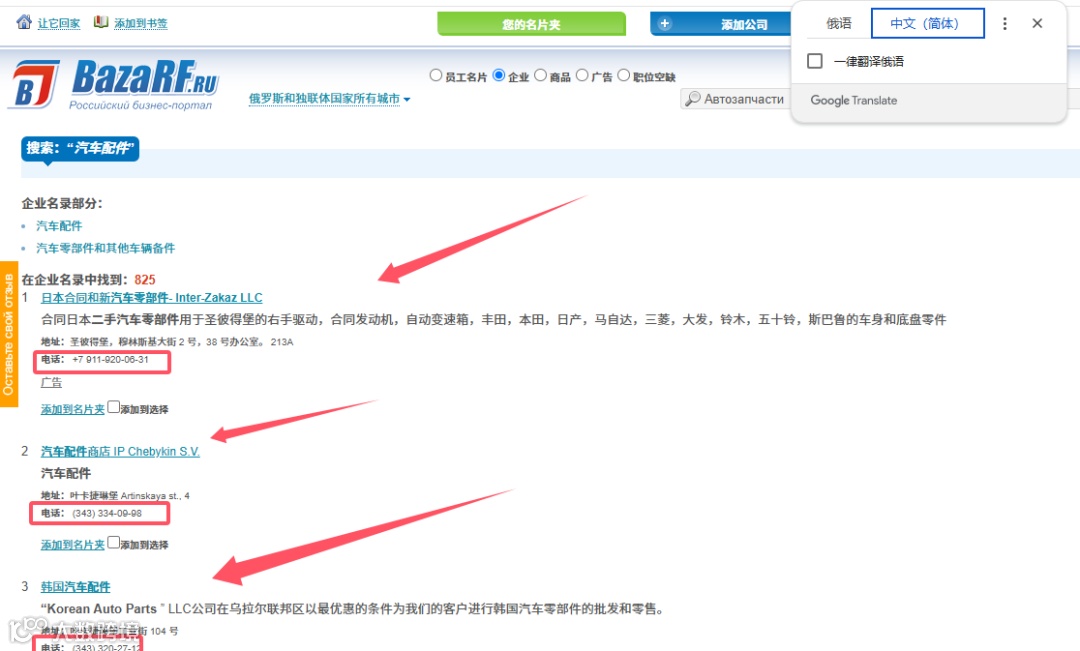Click the address text 叶卡捷琳堡 Artinskaya st., 4
The height and width of the screenshot is (651, 1080).
129,495
